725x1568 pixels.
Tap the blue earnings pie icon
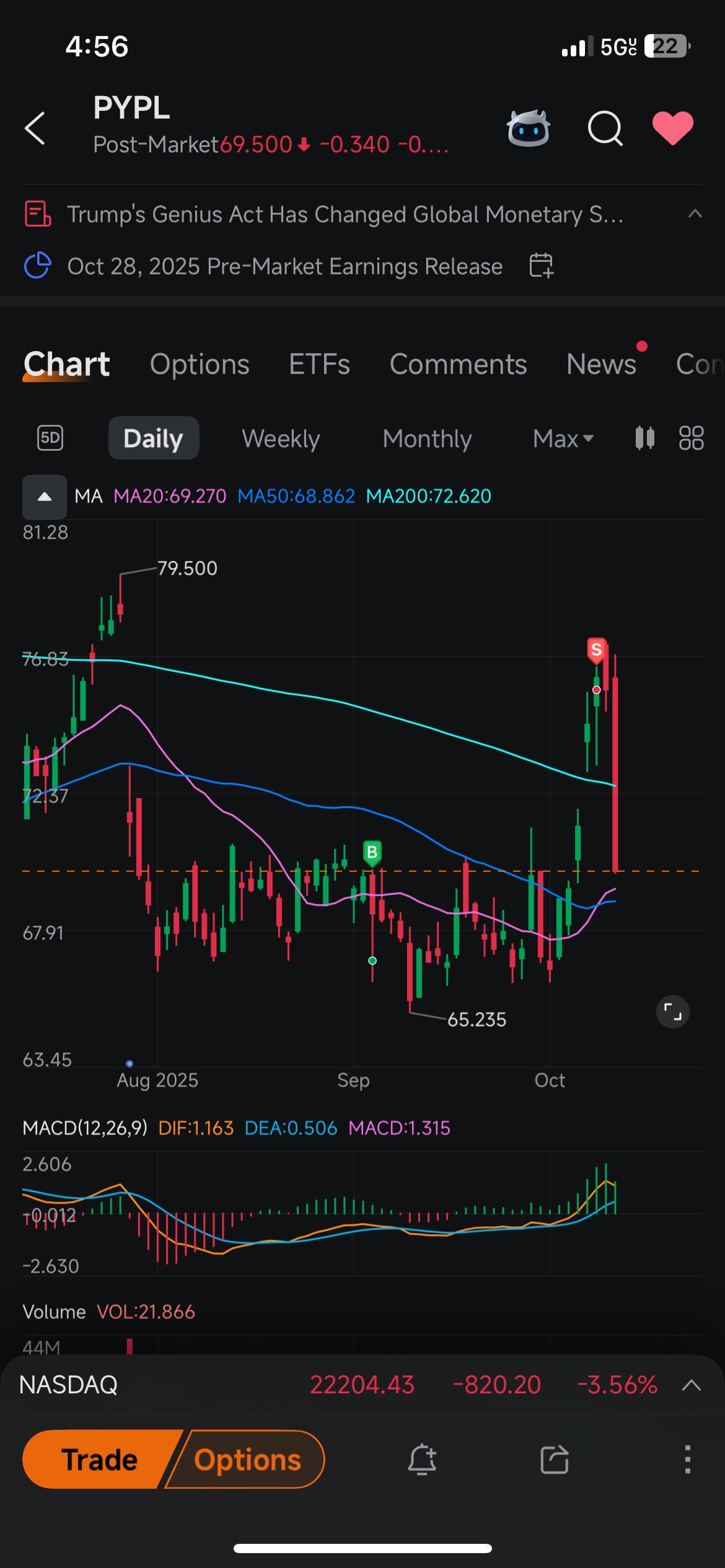38,266
